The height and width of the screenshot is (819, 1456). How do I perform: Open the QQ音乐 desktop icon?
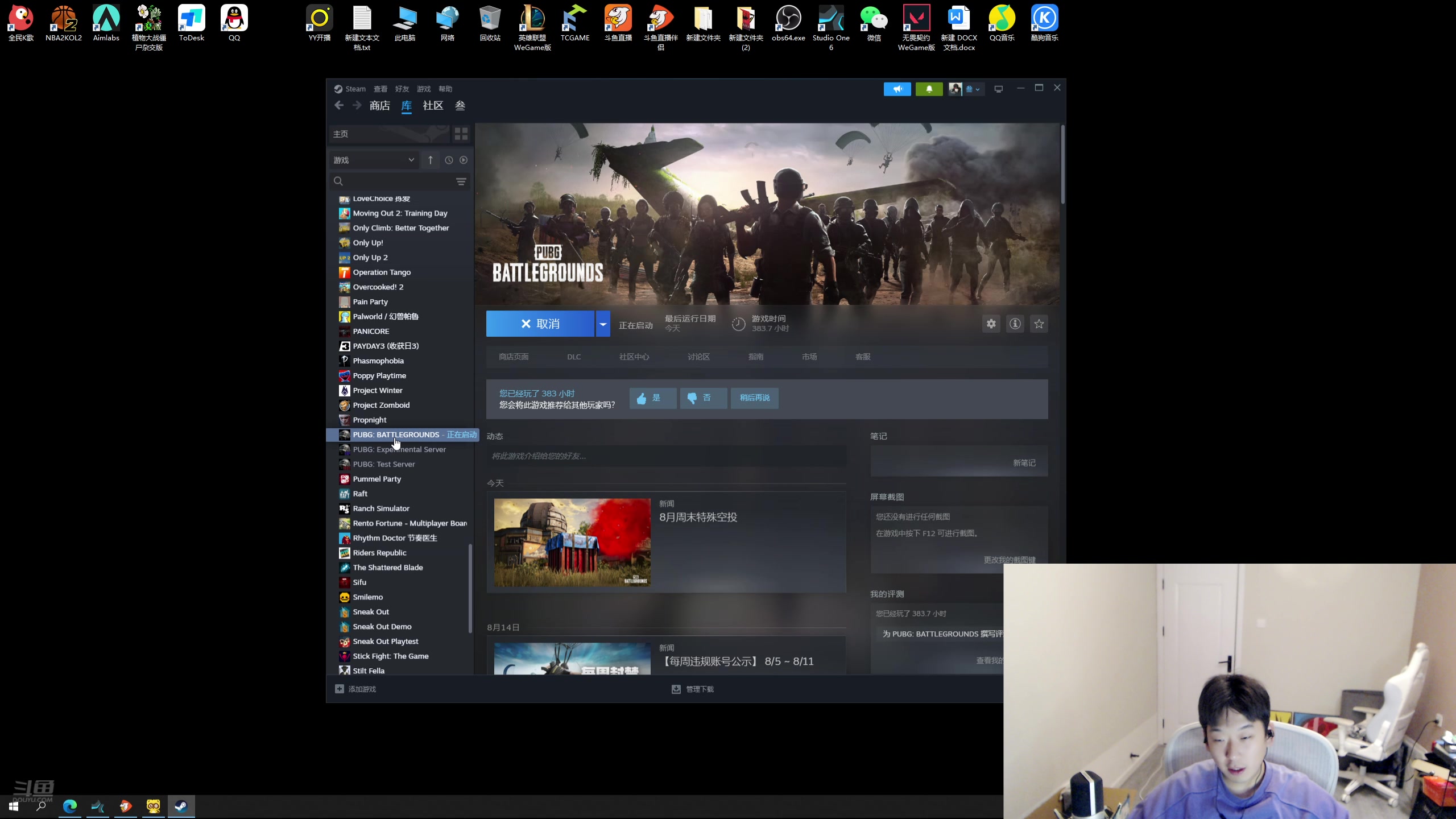coord(1002,24)
